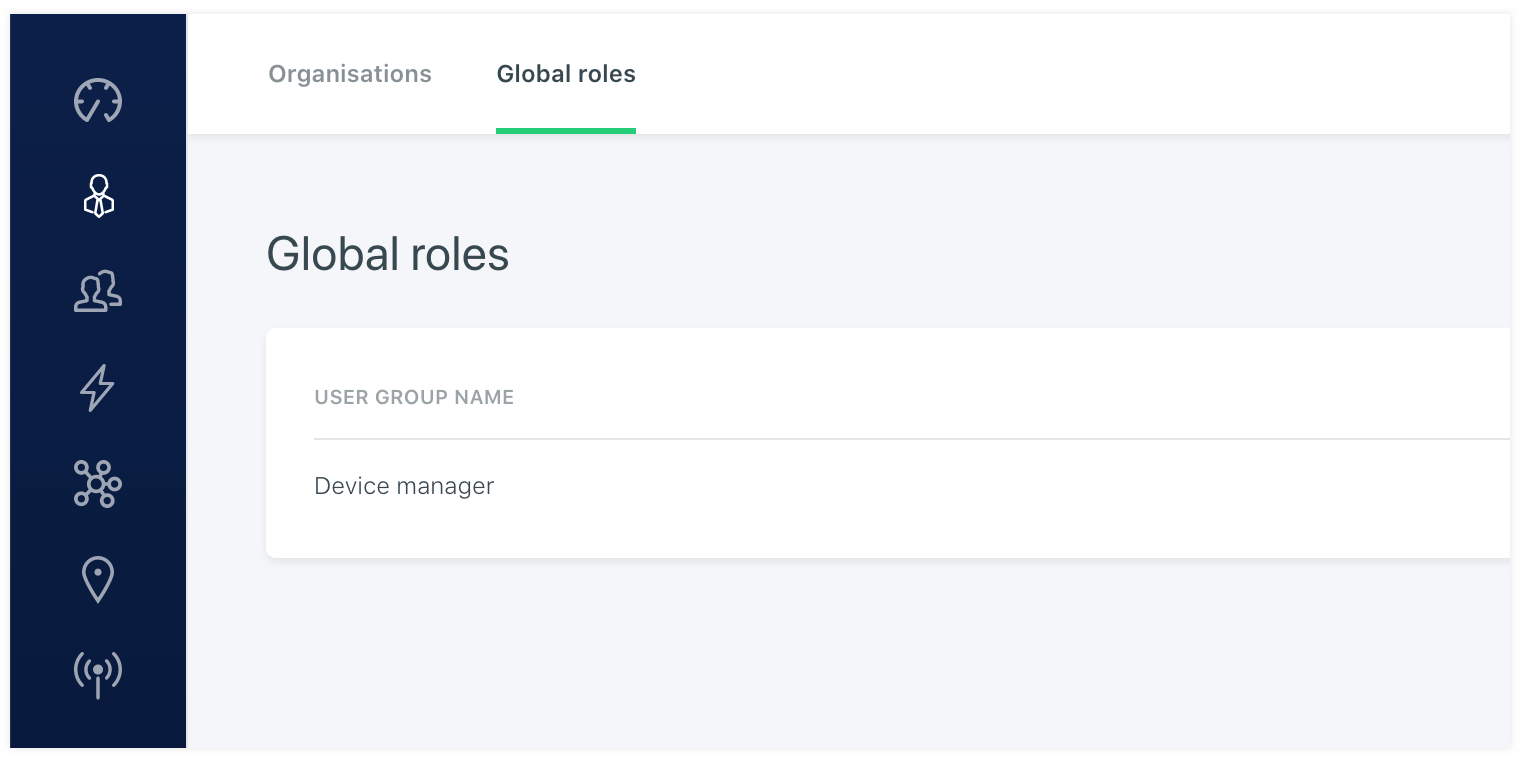
Task: Select the Global roles tab
Action: (566, 74)
